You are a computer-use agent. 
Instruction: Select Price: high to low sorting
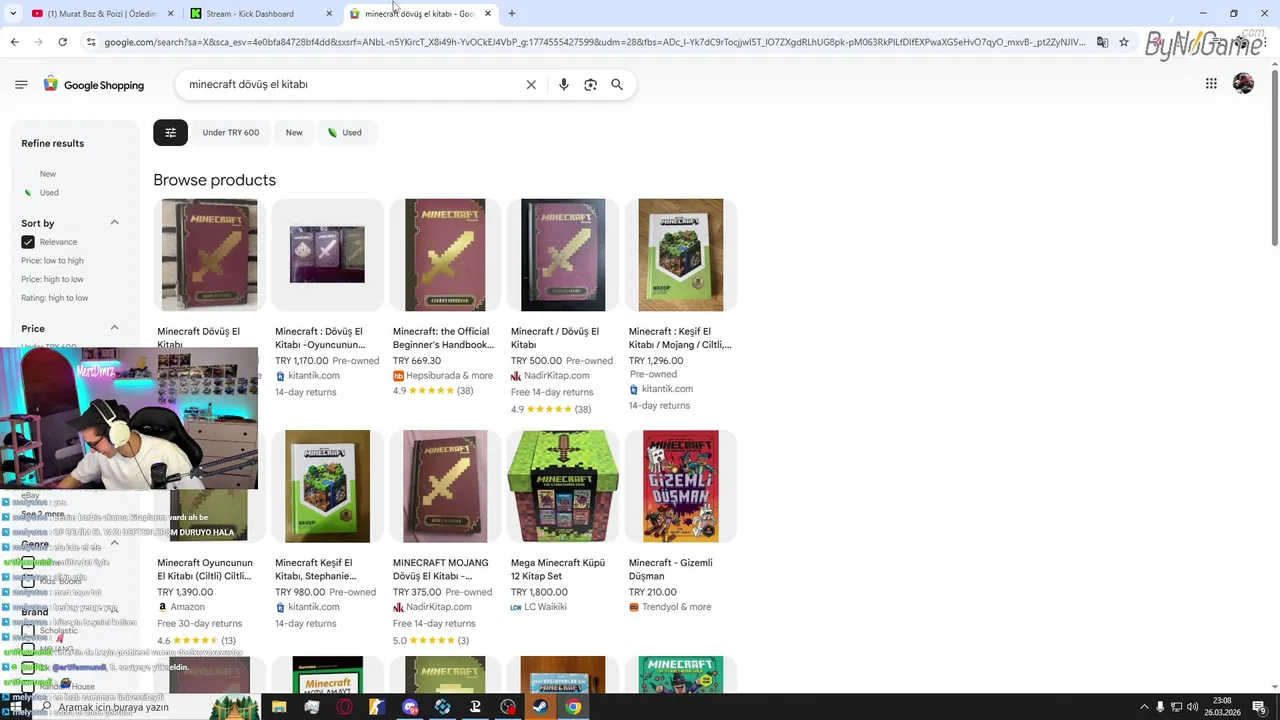click(x=52, y=279)
